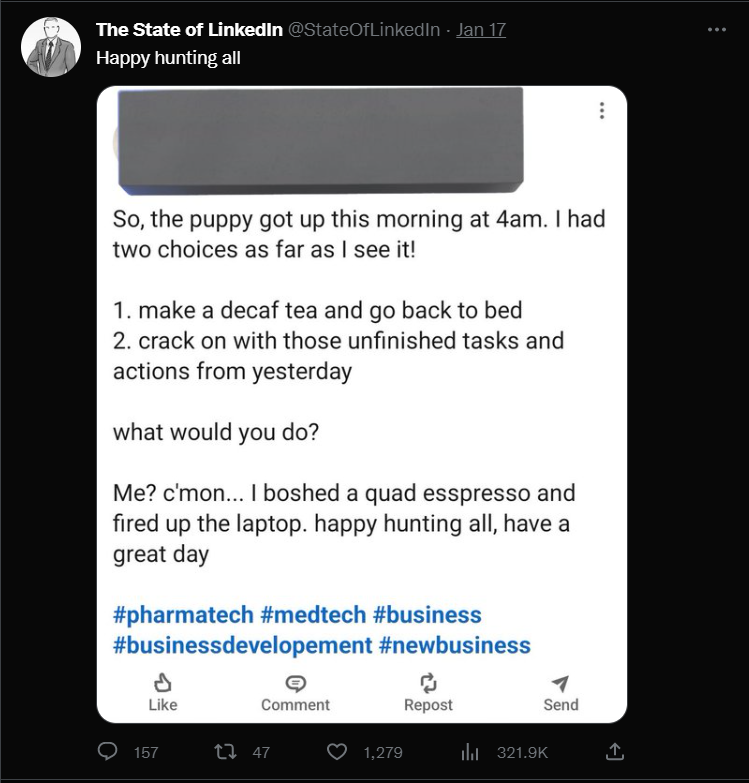Click the tweet reply icon

point(108,751)
